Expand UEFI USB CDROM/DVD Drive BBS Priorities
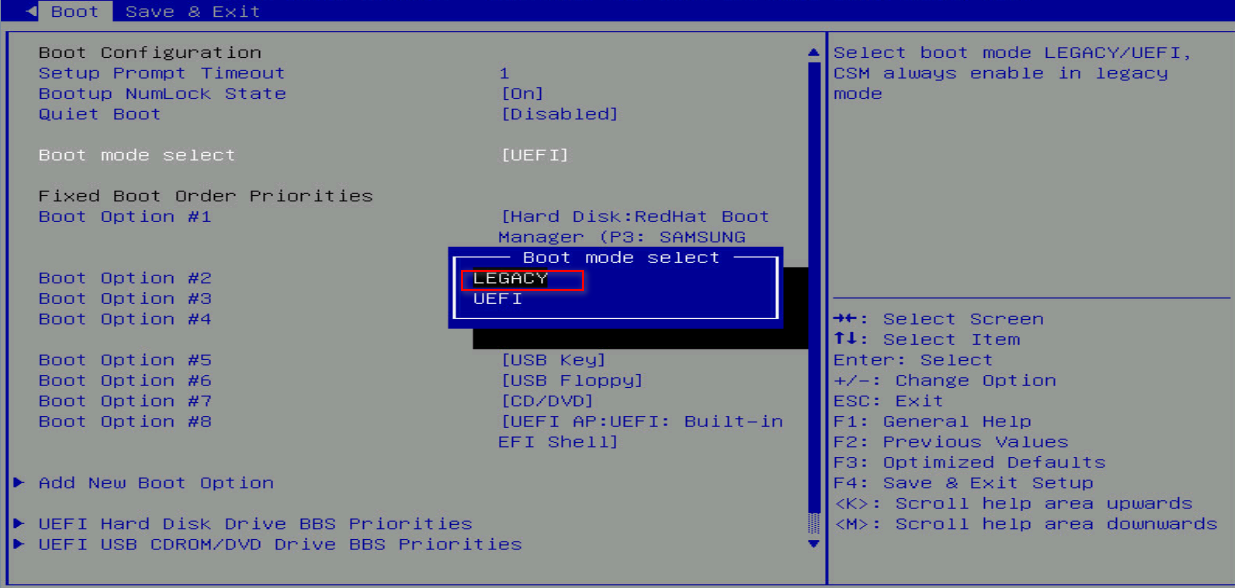This screenshot has height=588, width=1235. pyautogui.click(x=280, y=545)
